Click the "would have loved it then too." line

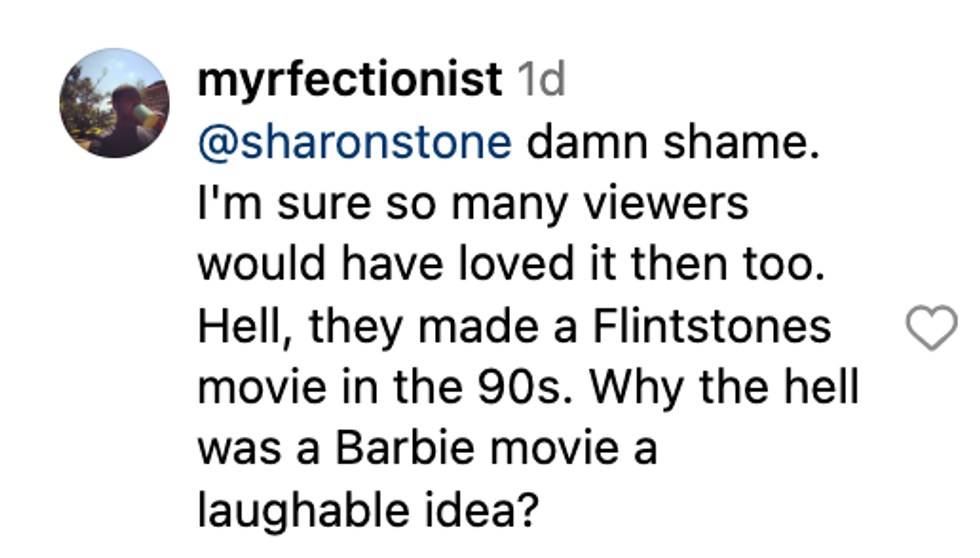[x=511, y=265]
